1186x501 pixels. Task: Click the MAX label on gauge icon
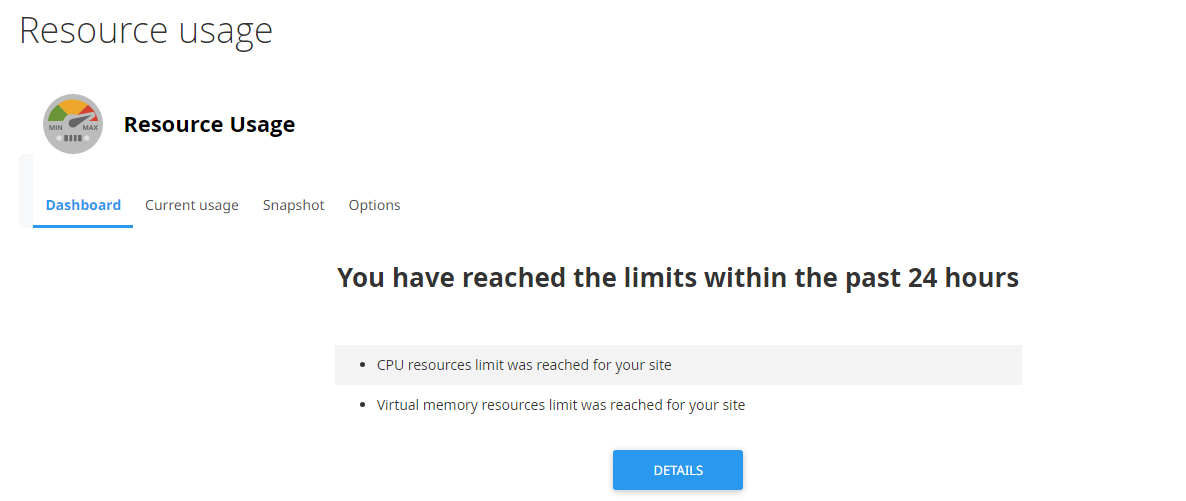[x=89, y=128]
